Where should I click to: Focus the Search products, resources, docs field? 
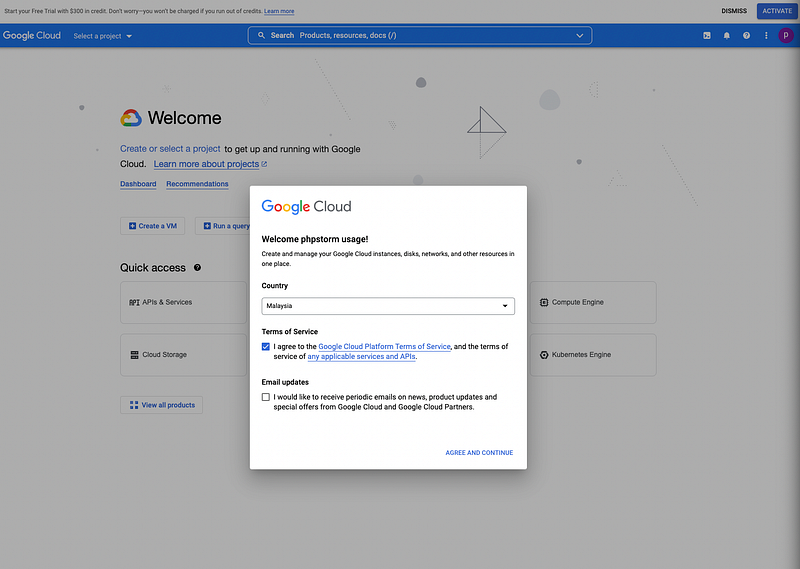420,35
